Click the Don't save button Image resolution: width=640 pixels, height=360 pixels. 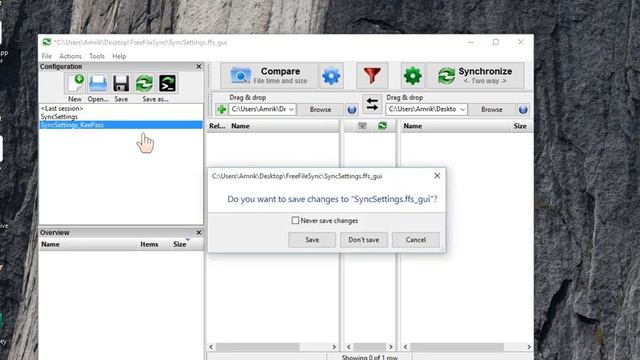click(x=364, y=240)
